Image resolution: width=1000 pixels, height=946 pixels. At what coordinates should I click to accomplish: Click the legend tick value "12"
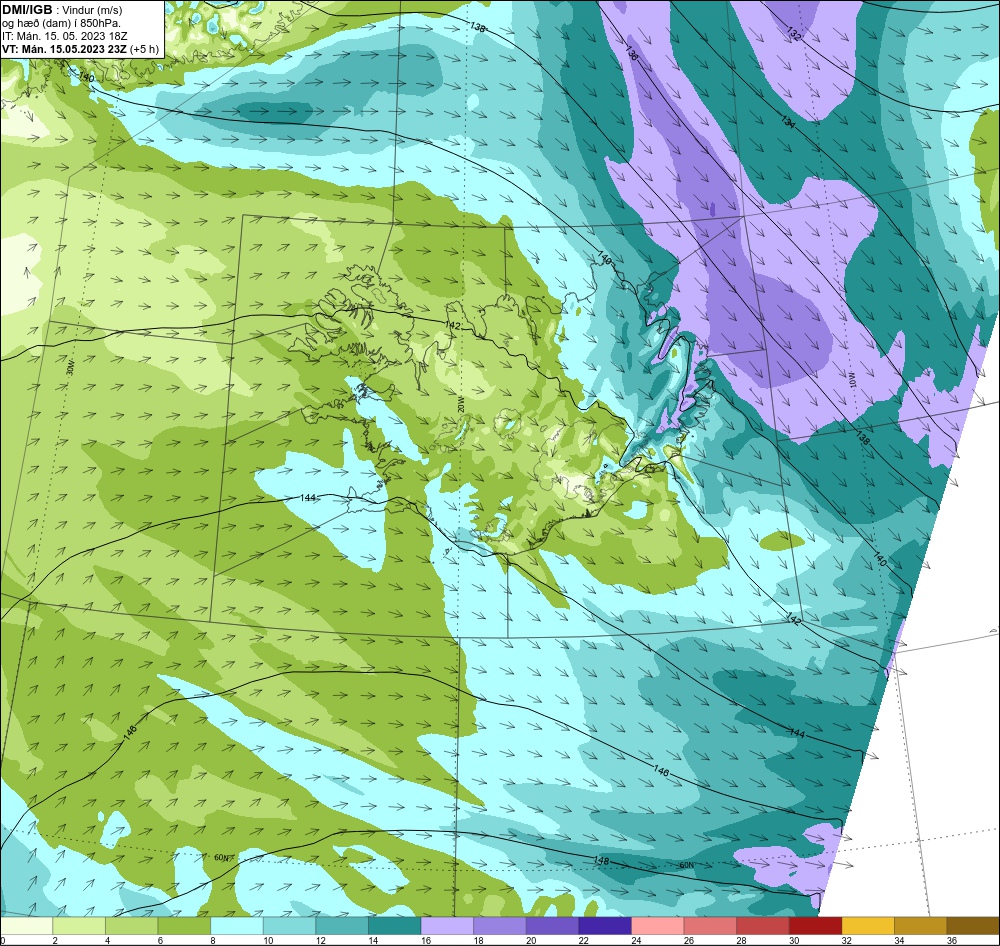pyautogui.click(x=320, y=940)
